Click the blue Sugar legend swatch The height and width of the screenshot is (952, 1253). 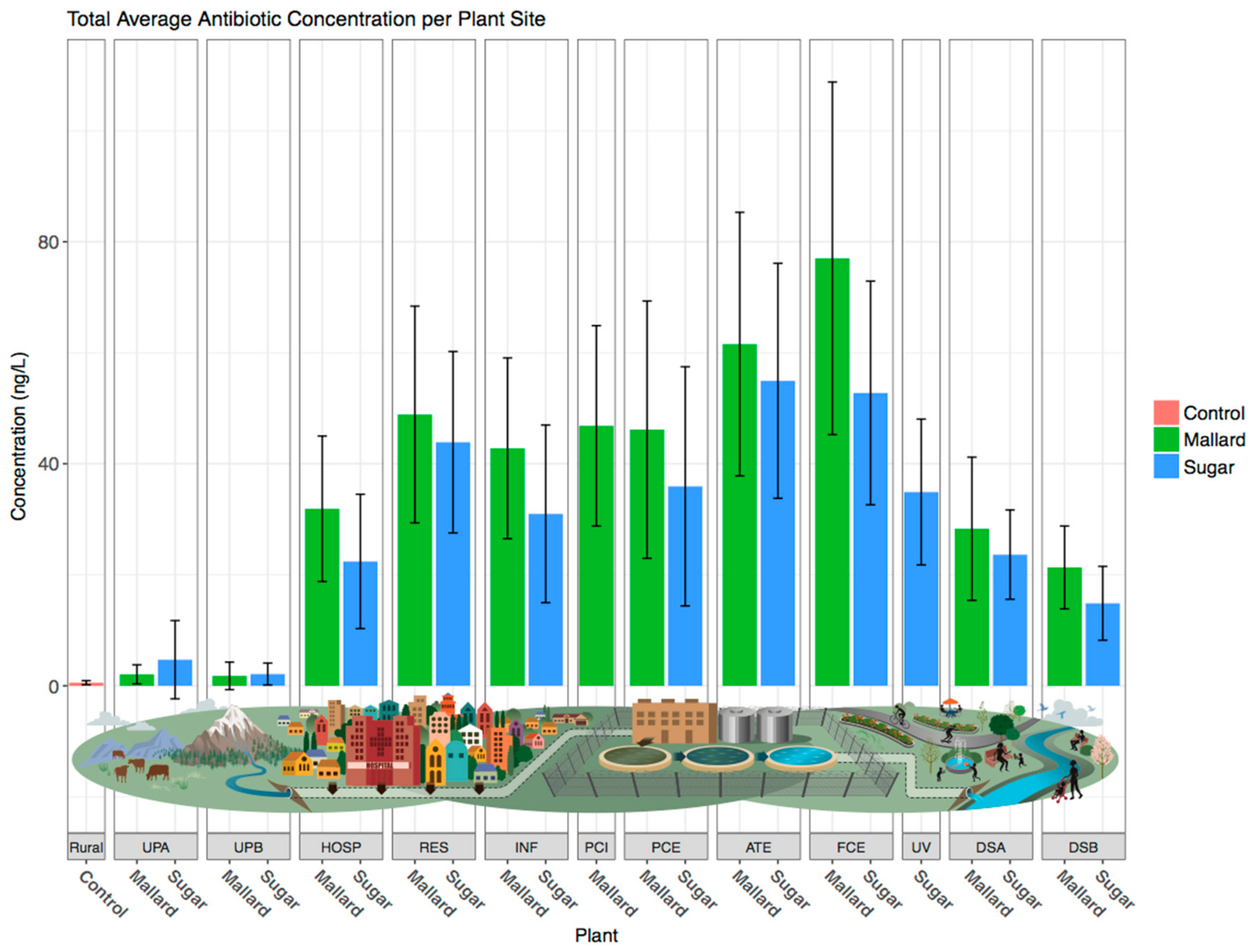tap(1166, 466)
